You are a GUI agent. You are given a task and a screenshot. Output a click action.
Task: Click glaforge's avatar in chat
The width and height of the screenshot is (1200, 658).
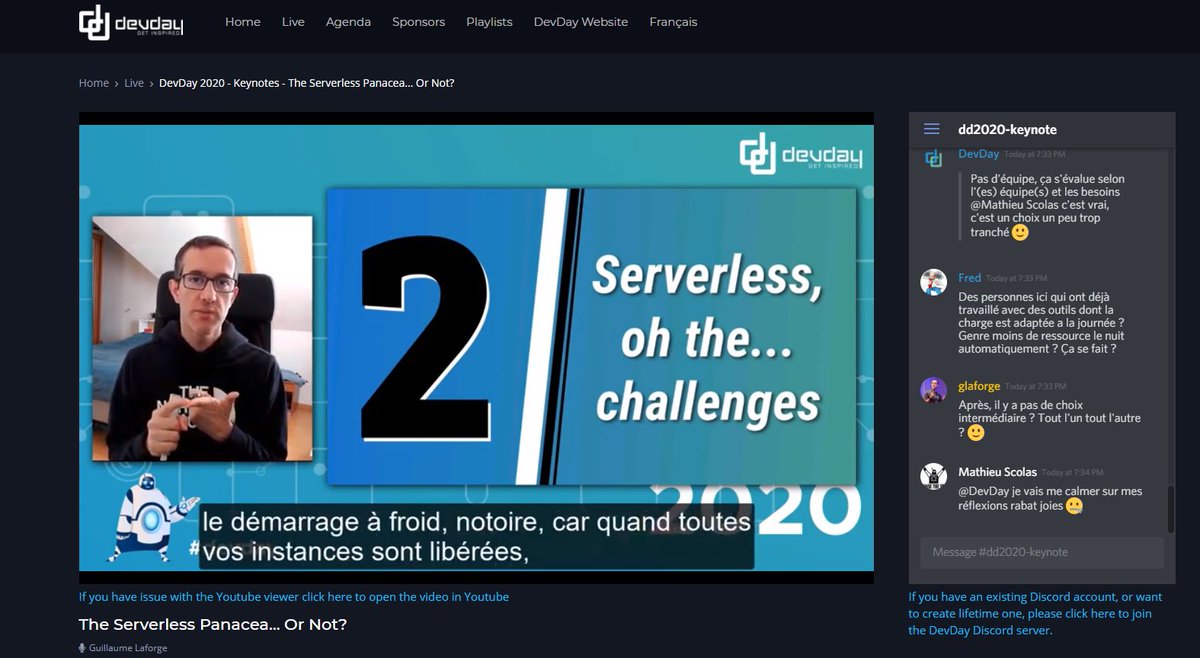click(x=933, y=390)
